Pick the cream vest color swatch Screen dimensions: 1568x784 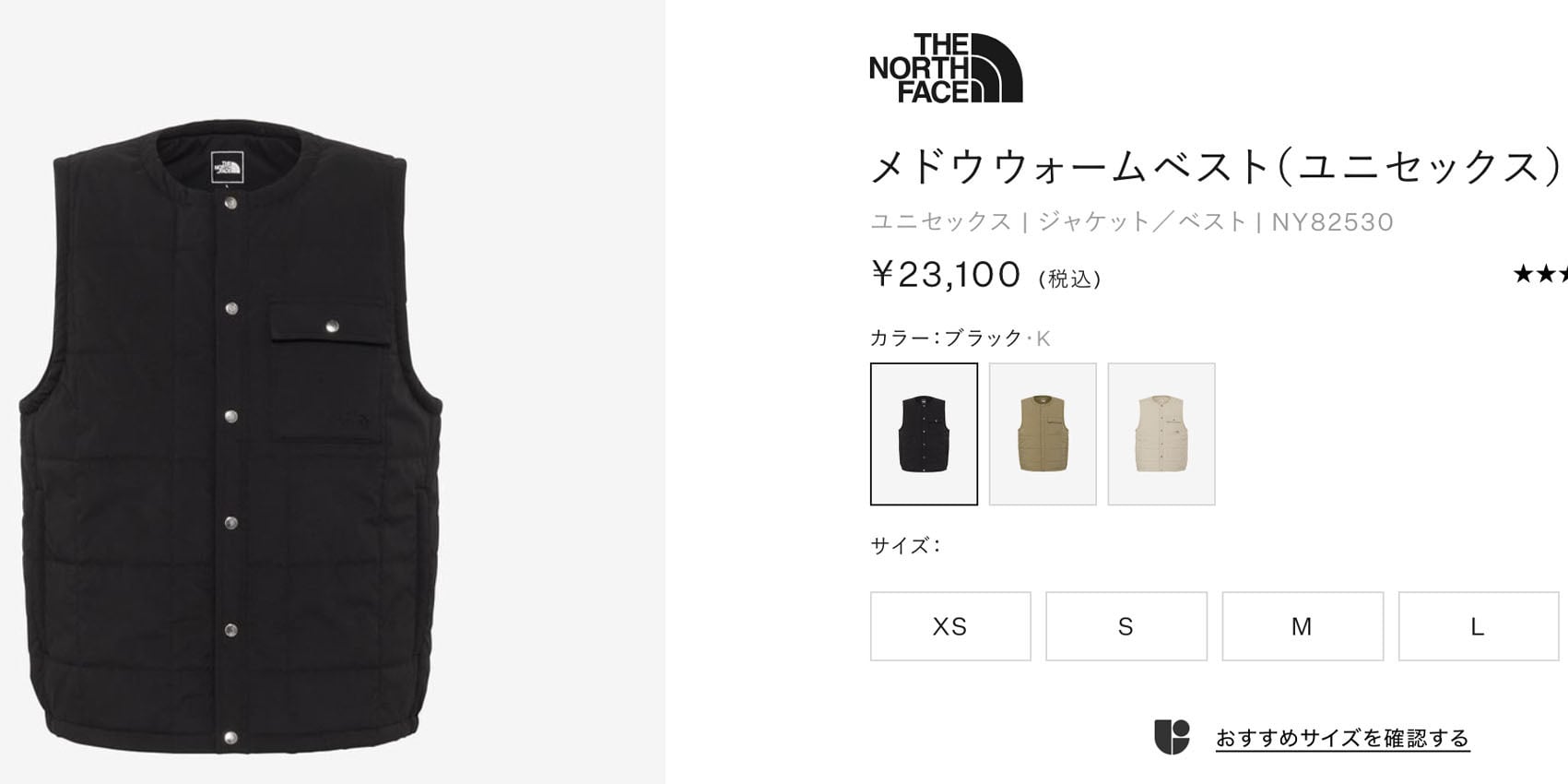tap(1161, 434)
